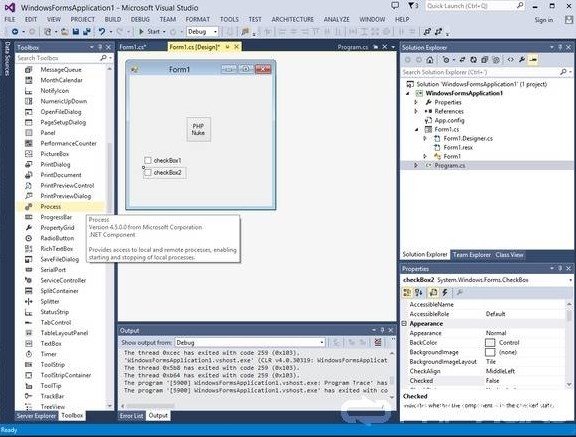Select NumericUpDown control in Toolbox
The height and width of the screenshot is (437, 576).
coord(64,101)
